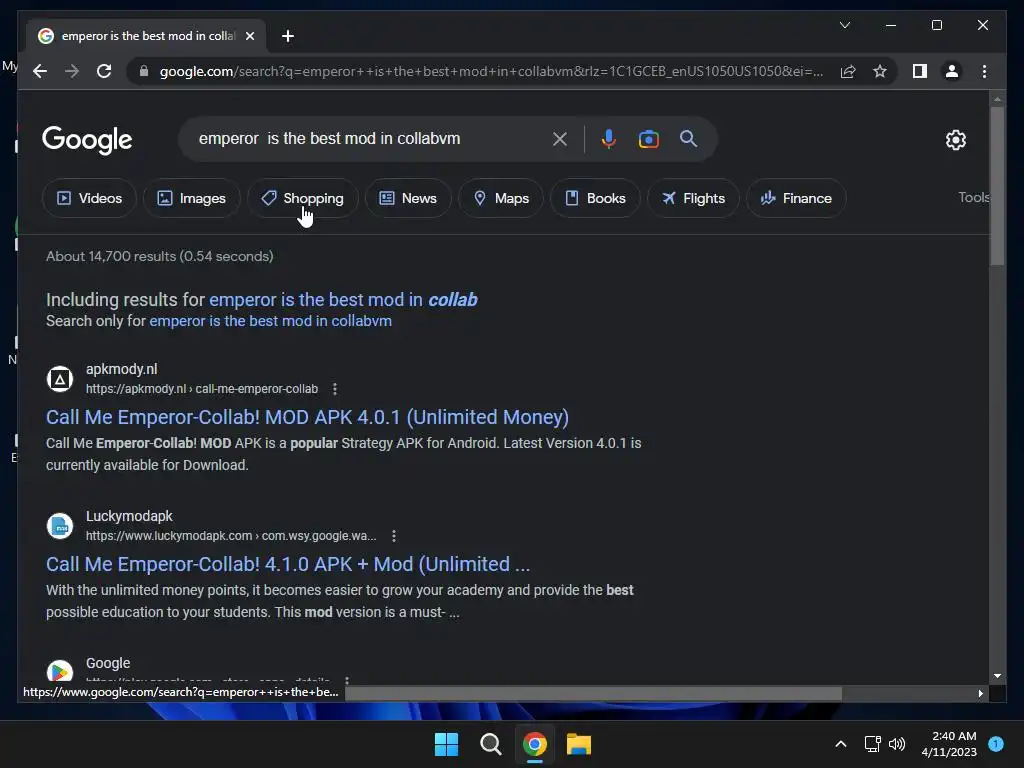Open the Chrome side panel
This screenshot has height=768, width=1024.
[920, 71]
